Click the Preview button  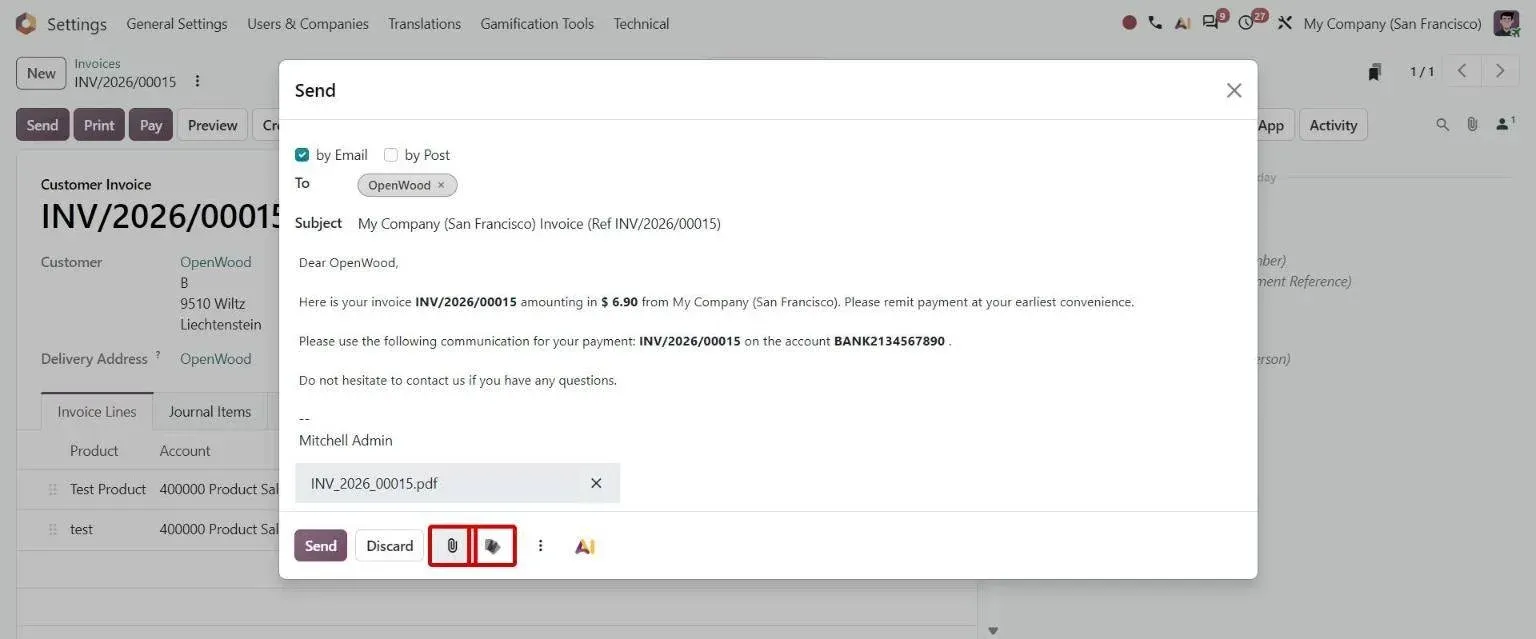pos(212,125)
